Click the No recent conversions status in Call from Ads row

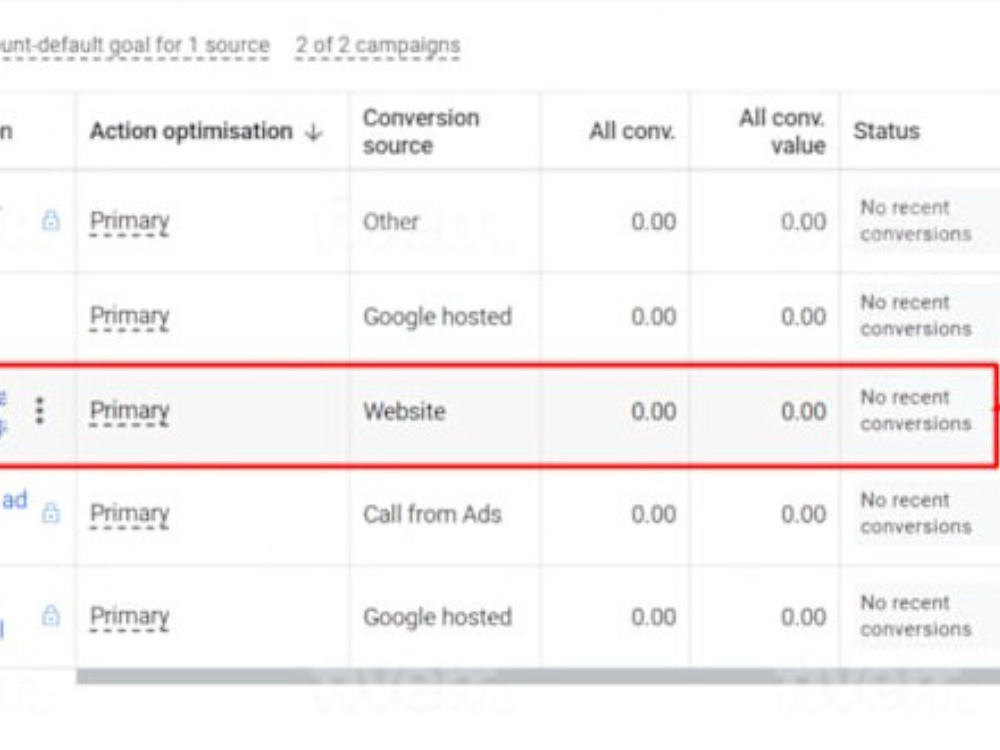[x=916, y=513]
